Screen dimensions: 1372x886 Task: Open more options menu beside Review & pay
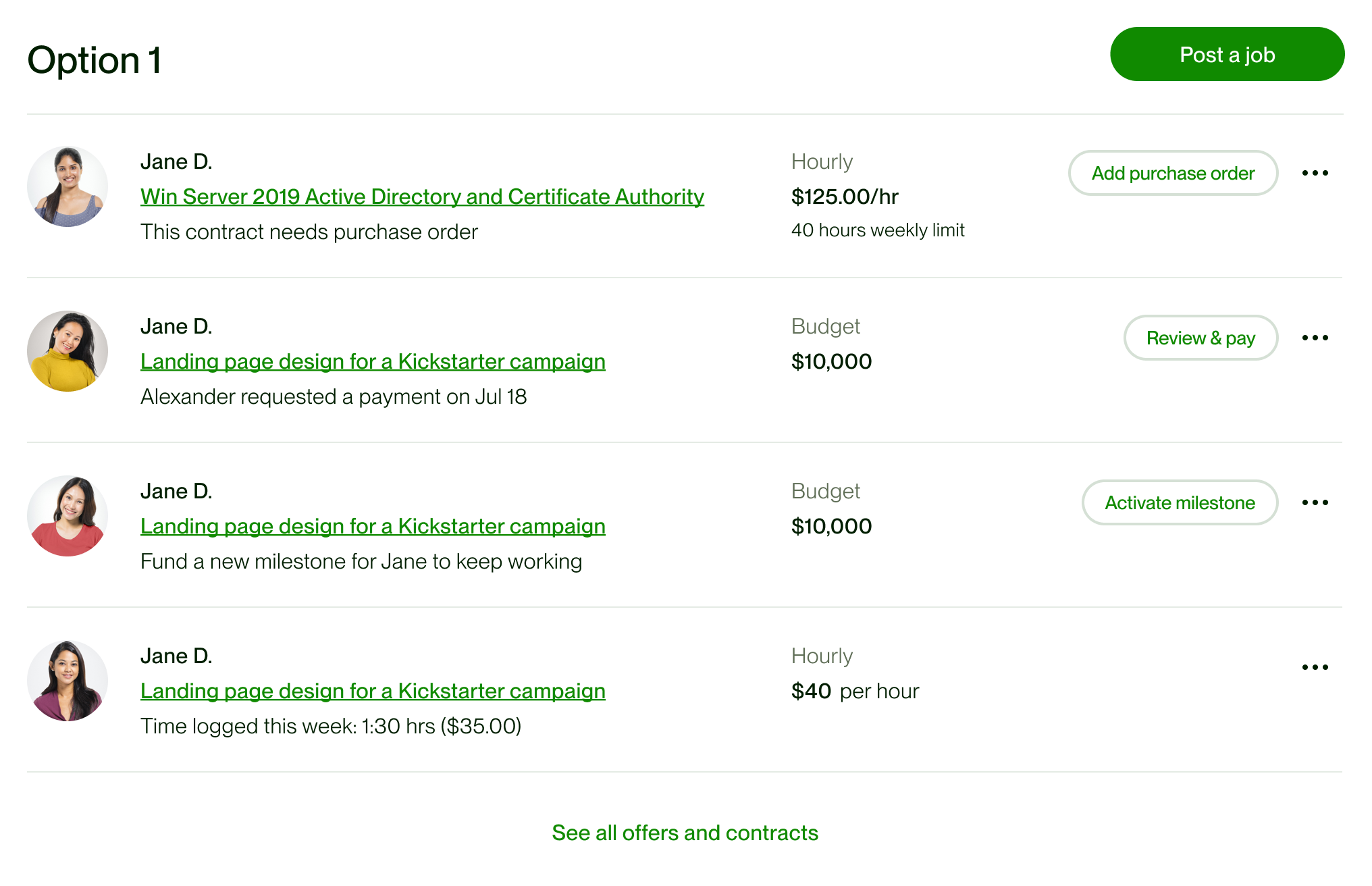(x=1315, y=338)
